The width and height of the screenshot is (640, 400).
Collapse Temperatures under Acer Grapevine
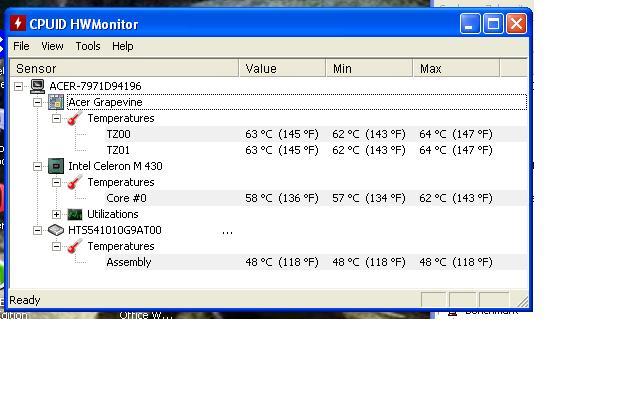[56, 118]
